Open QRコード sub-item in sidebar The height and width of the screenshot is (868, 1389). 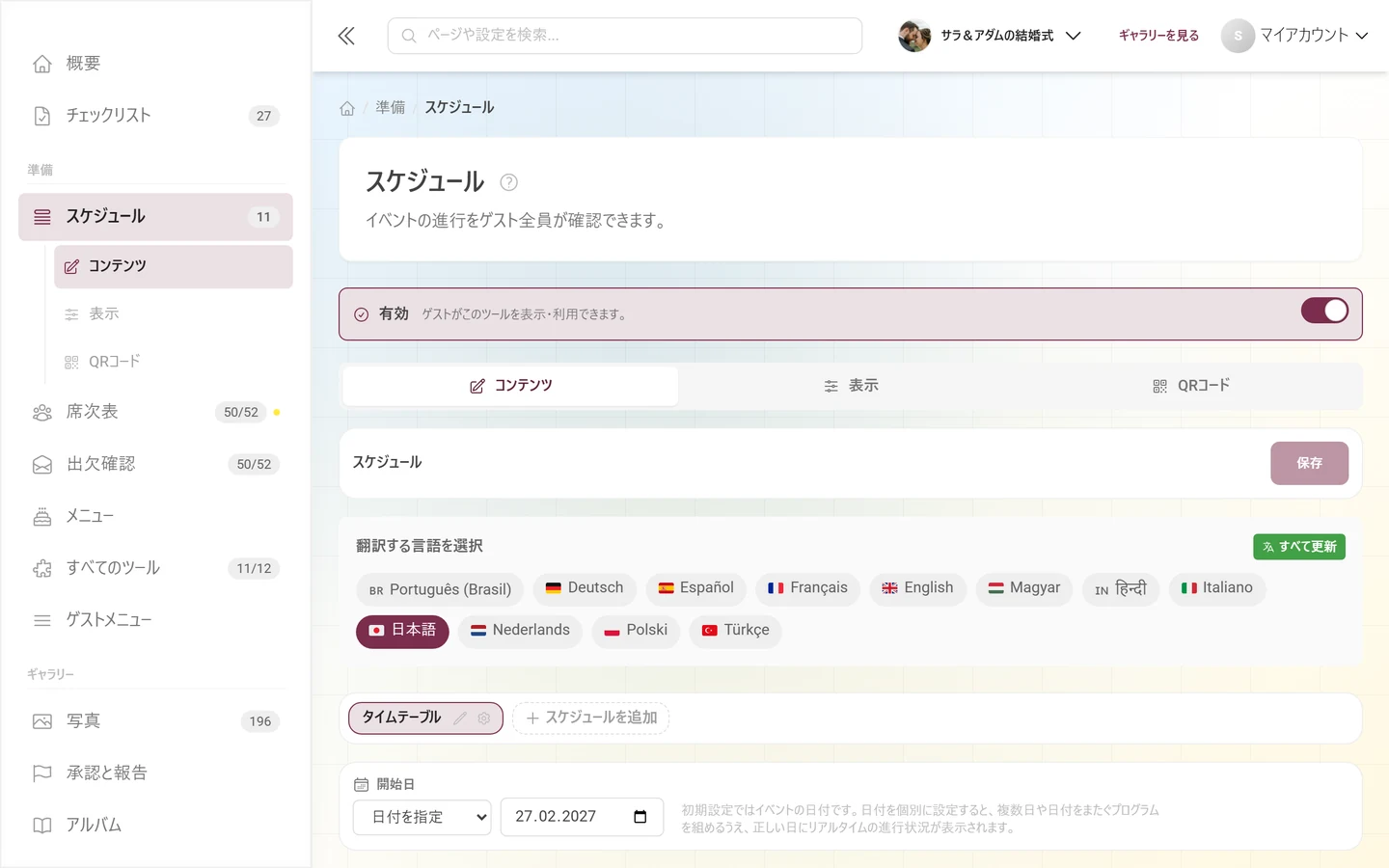point(173,362)
